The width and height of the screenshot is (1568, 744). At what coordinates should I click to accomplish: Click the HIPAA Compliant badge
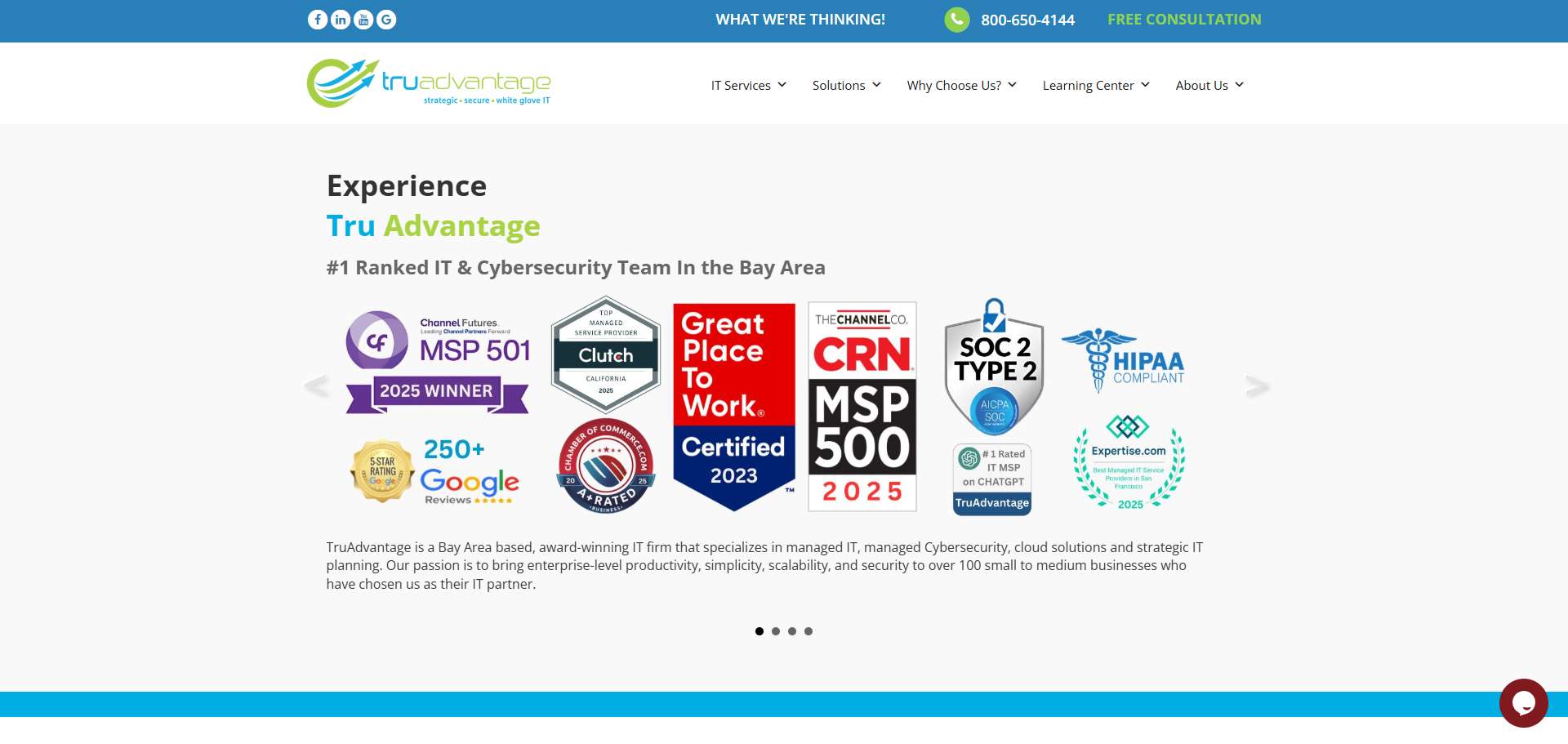pyautogui.click(x=1124, y=360)
